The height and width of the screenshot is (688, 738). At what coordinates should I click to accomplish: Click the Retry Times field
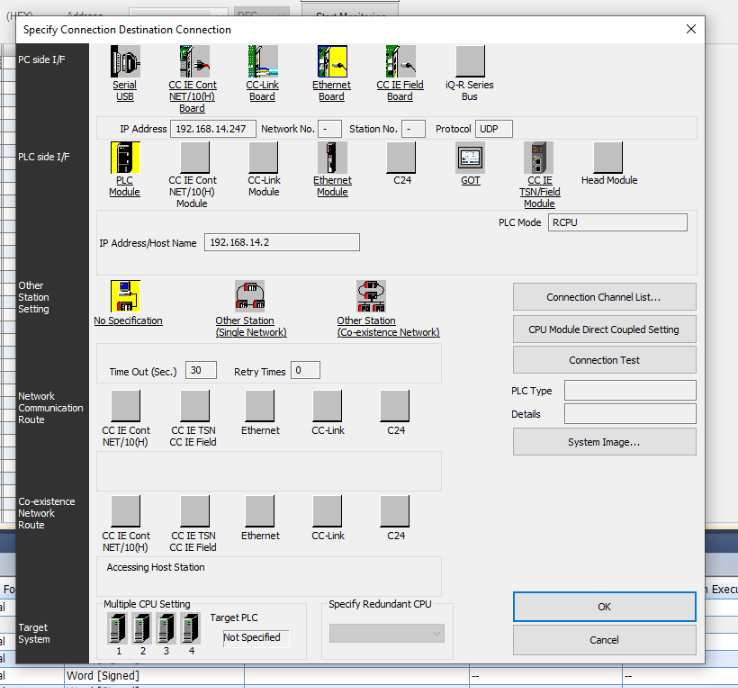[x=305, y=370]
